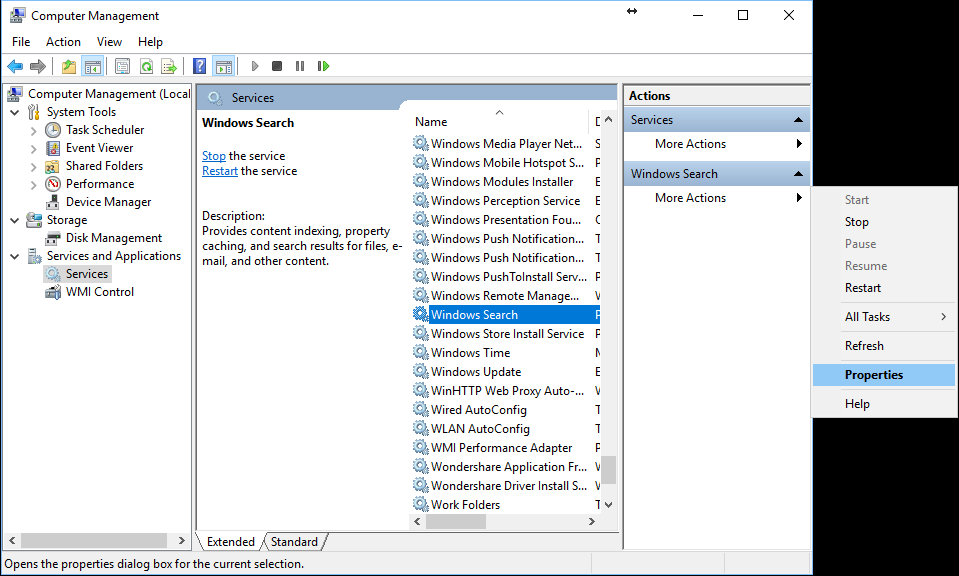Select the Windows Search service row
Image resolution: width=959 pixels, height=576 pixels.
pos(505,315)
